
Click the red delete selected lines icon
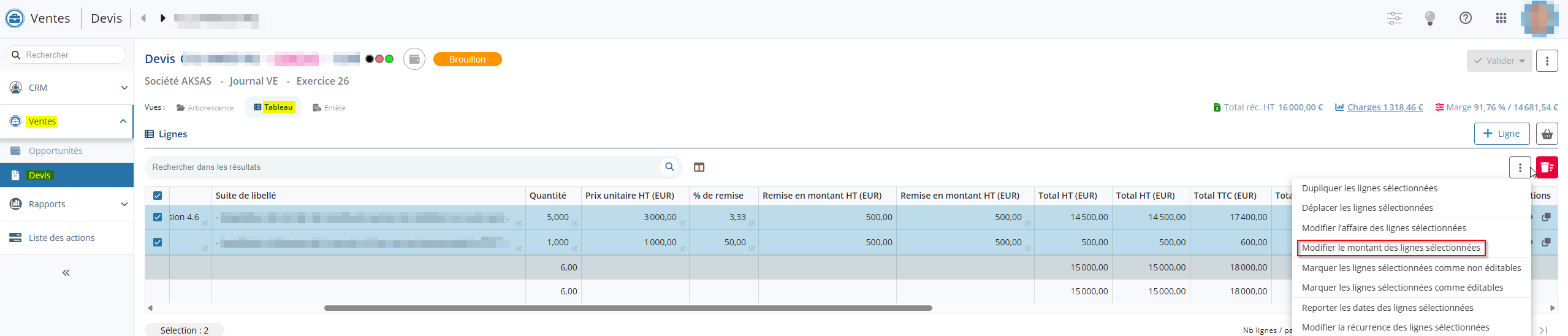1547,167
